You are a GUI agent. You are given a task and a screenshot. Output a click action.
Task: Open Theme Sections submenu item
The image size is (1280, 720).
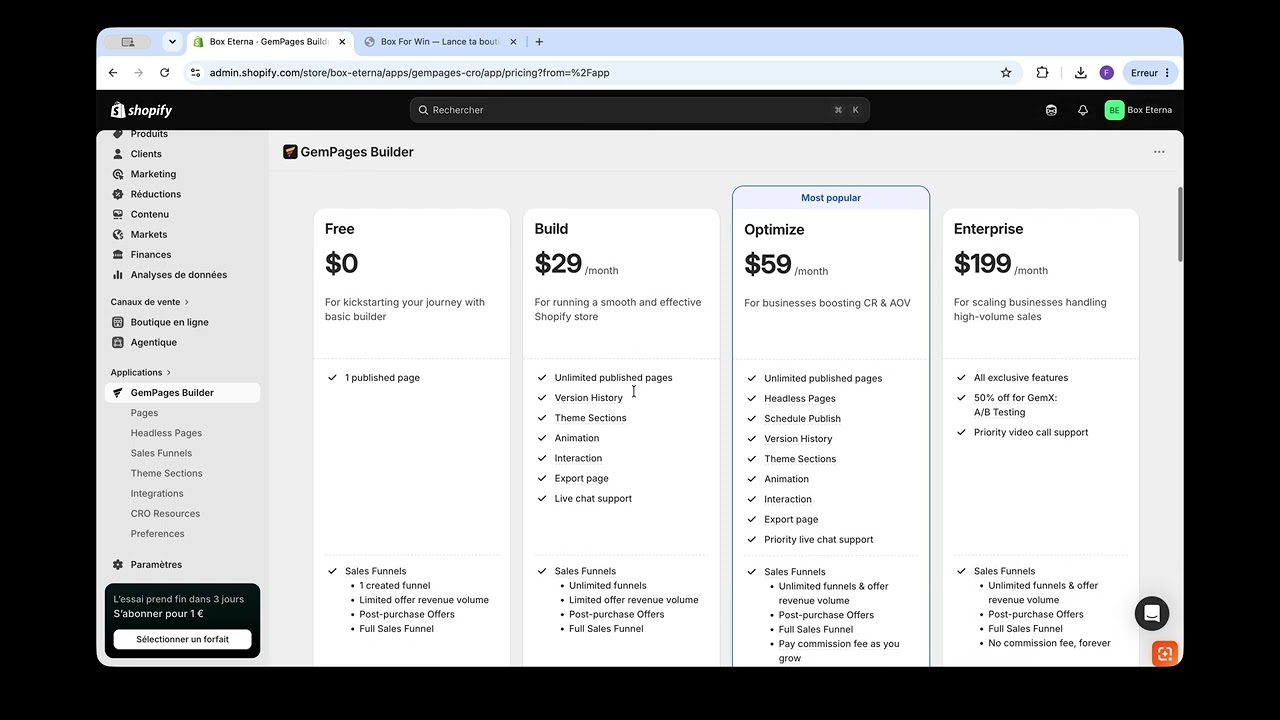coord(166,473)
